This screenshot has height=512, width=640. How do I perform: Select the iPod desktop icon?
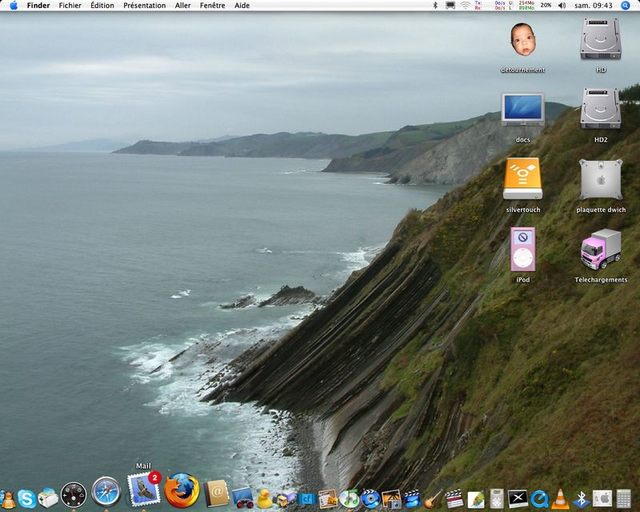point(522,250)
